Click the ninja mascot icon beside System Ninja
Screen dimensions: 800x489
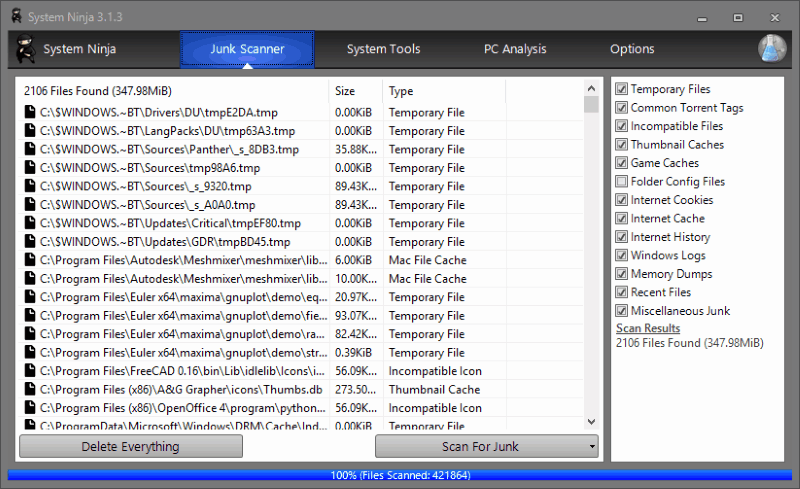coord(24,49)
